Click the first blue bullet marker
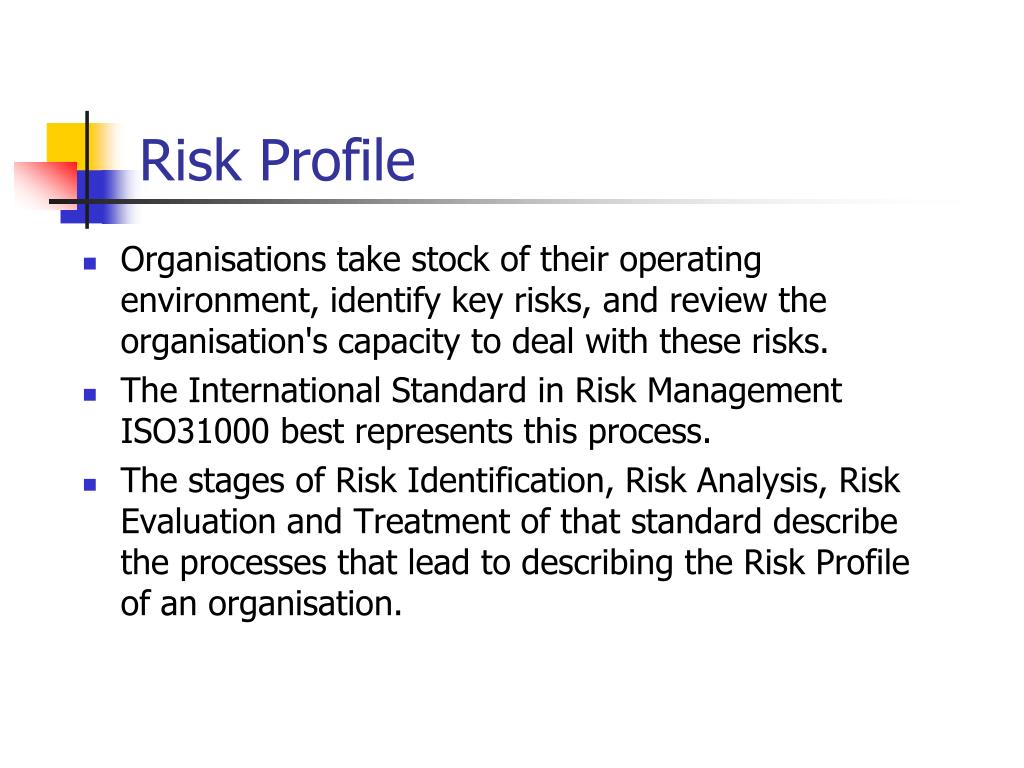 pyautogui.click(x=90, y=264)
